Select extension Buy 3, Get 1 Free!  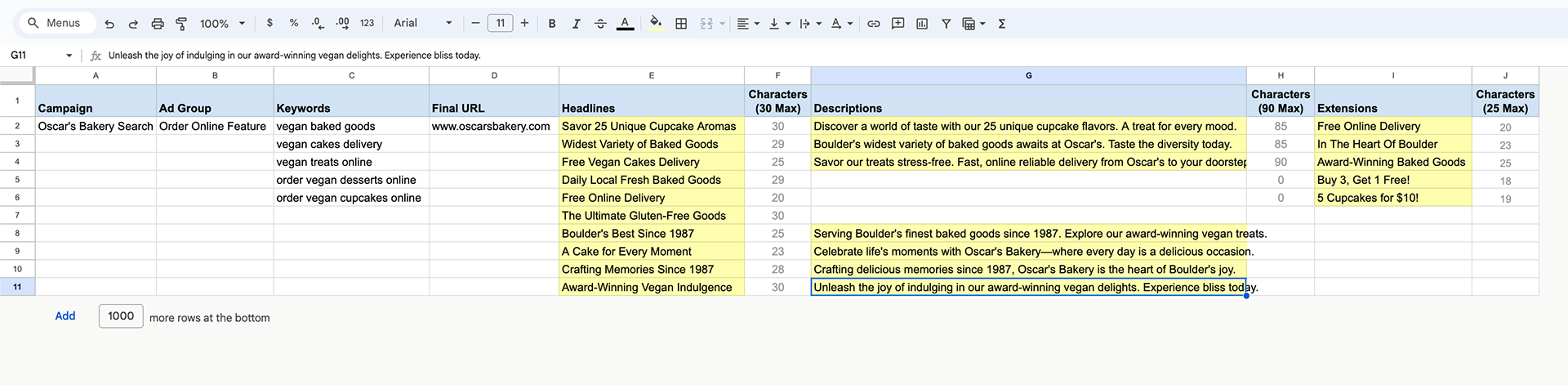(x=1393, y=180)
